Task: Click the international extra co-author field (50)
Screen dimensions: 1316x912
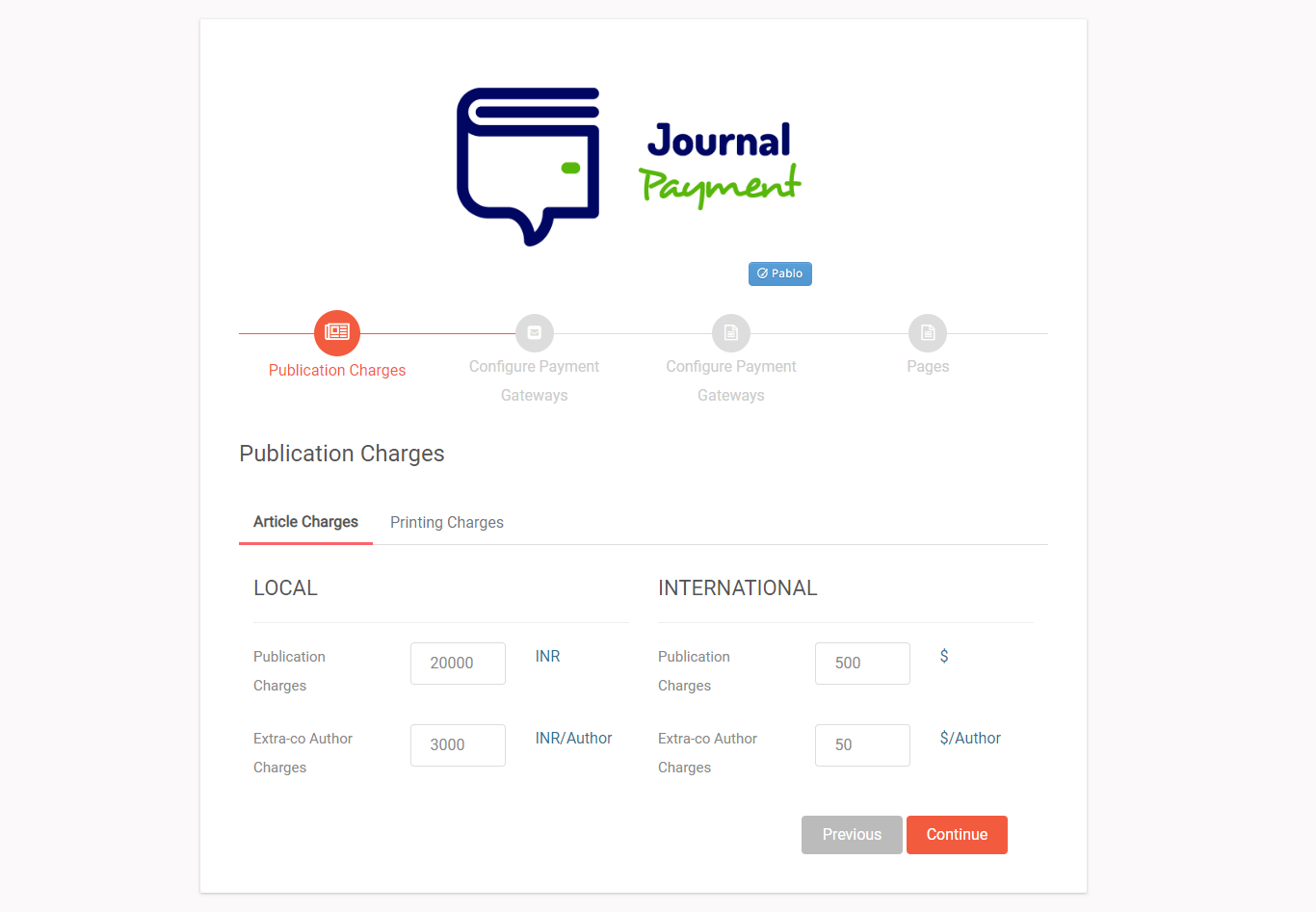Action: [862, 745]
